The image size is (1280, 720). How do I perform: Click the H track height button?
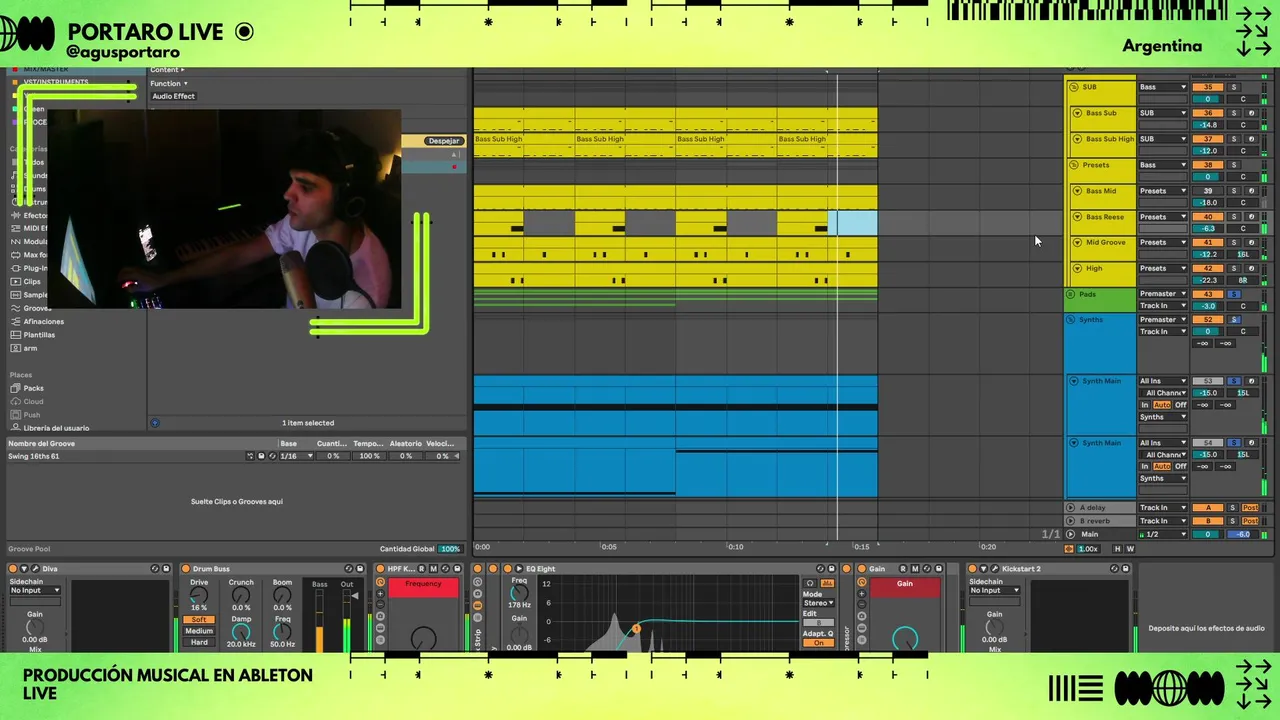tap(1117, 548)
